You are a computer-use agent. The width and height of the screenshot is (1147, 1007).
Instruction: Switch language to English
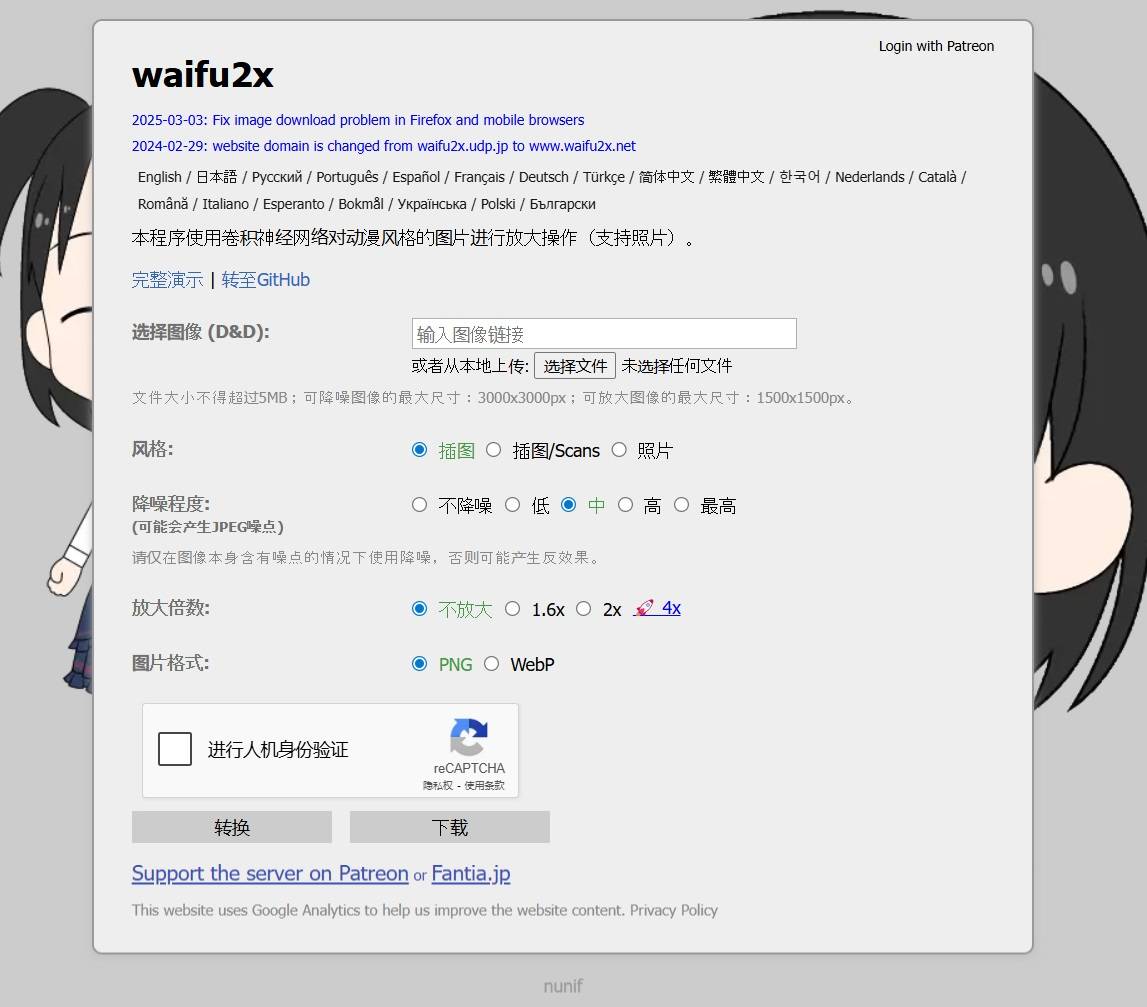(x=159, y=177)
